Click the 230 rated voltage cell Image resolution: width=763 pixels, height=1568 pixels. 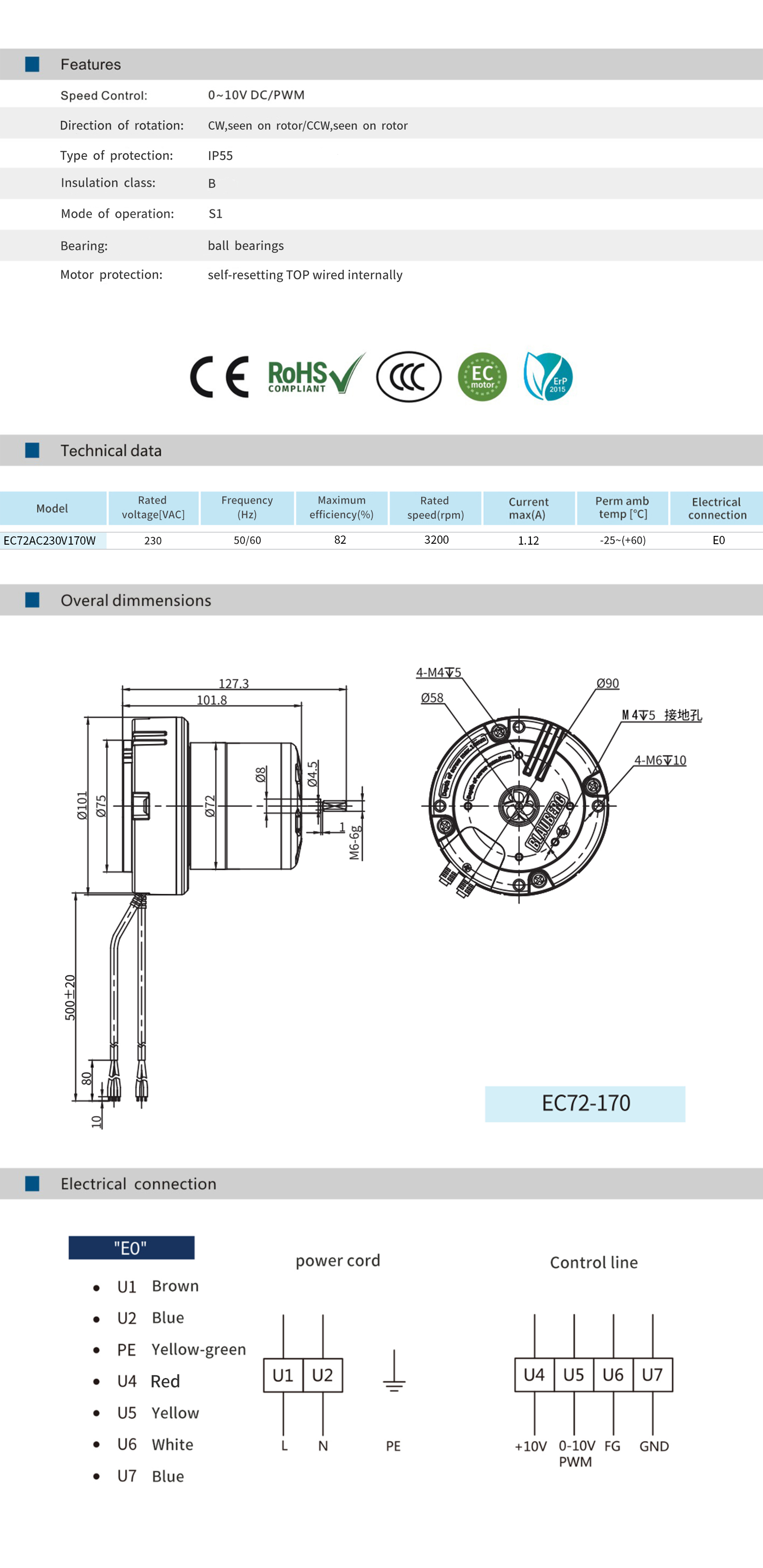pos(153,540)
